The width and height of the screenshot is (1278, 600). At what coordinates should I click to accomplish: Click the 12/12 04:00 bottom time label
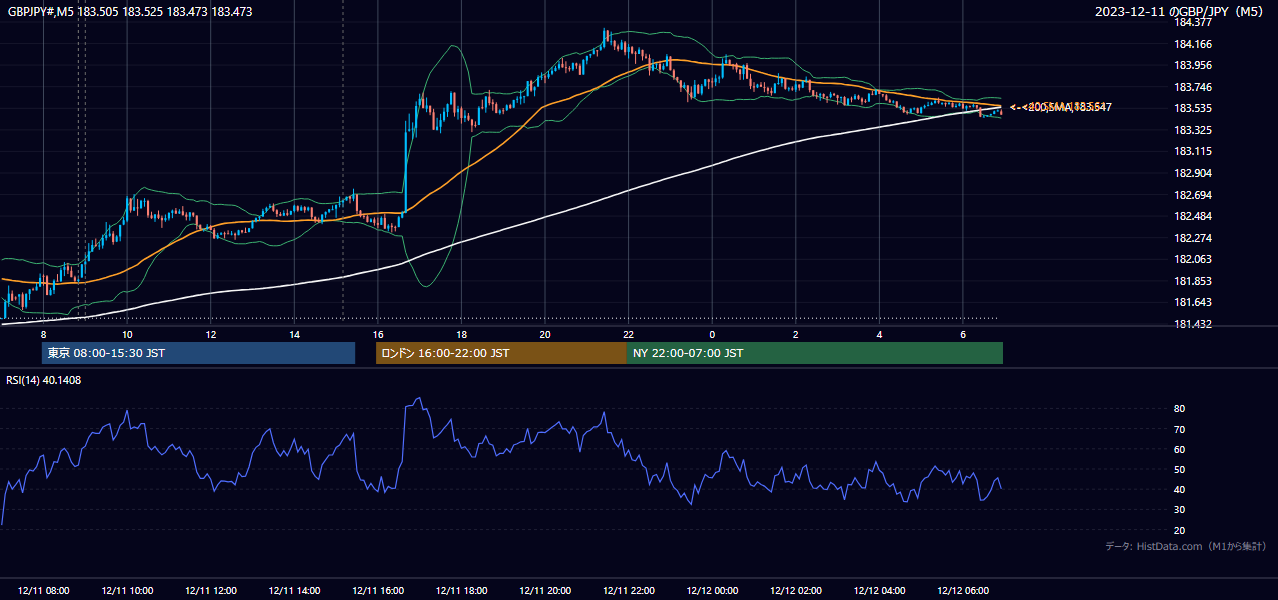879,591
